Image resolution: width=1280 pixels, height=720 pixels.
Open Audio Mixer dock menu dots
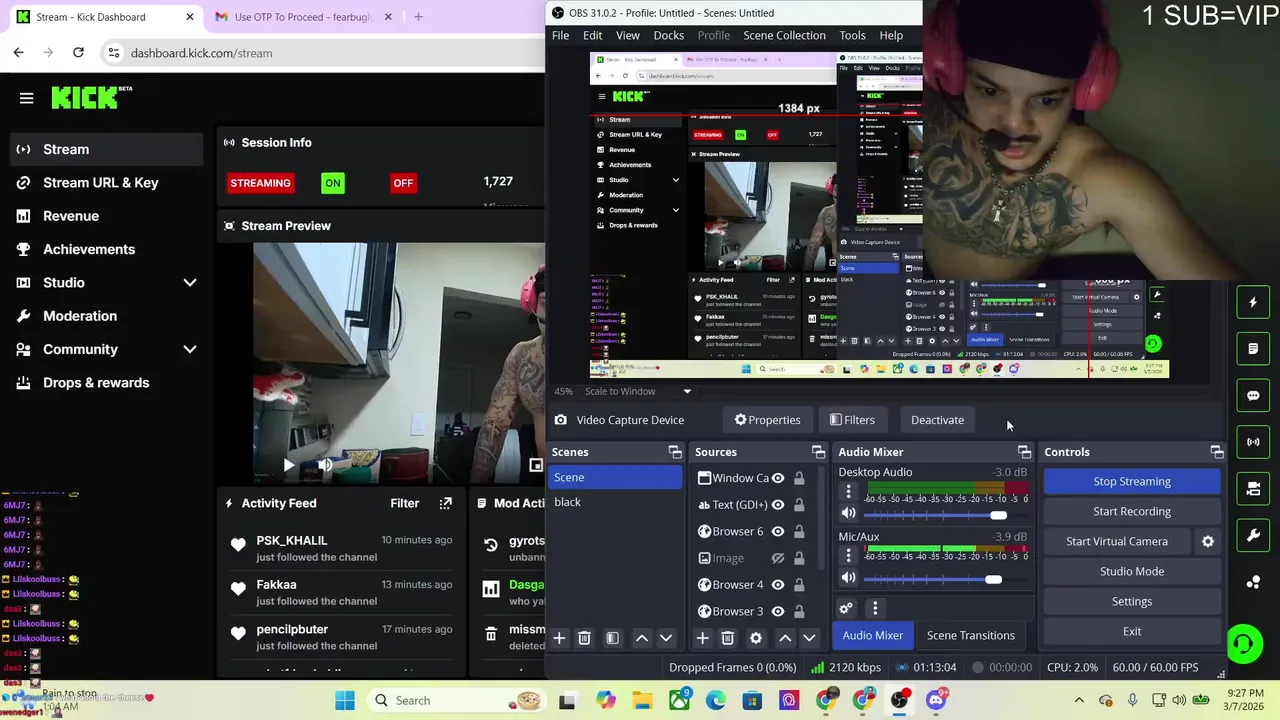(x=875, y=608)
